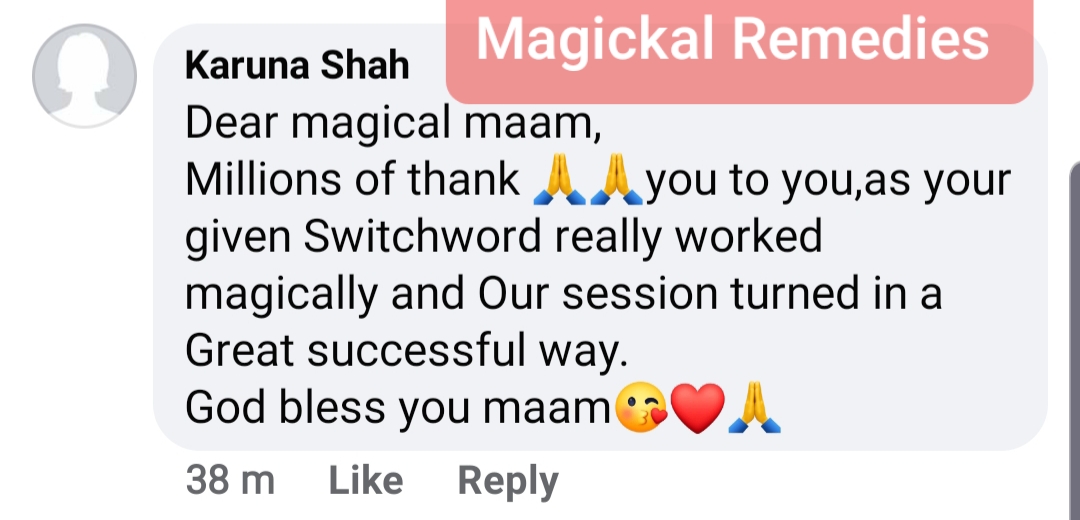Click the Dear magical maam greeting

pyautogui.click(x=393, y=124)
